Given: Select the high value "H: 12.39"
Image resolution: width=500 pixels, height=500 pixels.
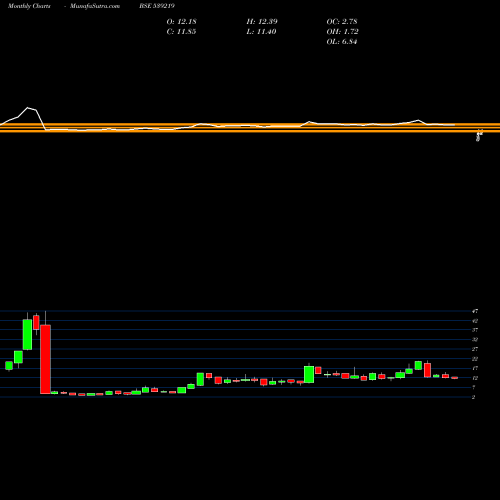Looking at the screenshot, I should click(x=262, y=22).
